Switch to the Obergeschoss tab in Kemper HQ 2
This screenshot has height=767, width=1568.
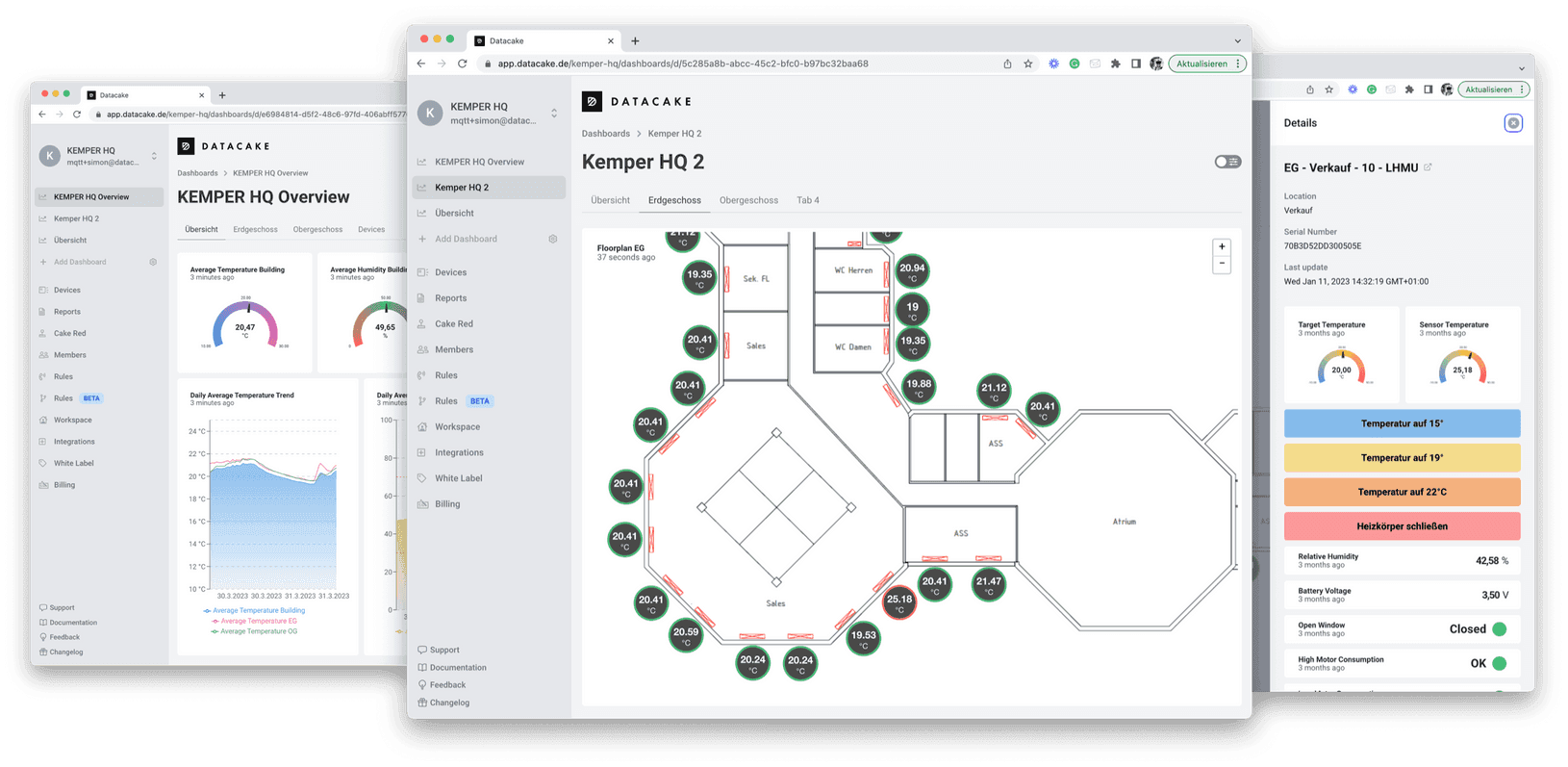click(x=748, y=200)
